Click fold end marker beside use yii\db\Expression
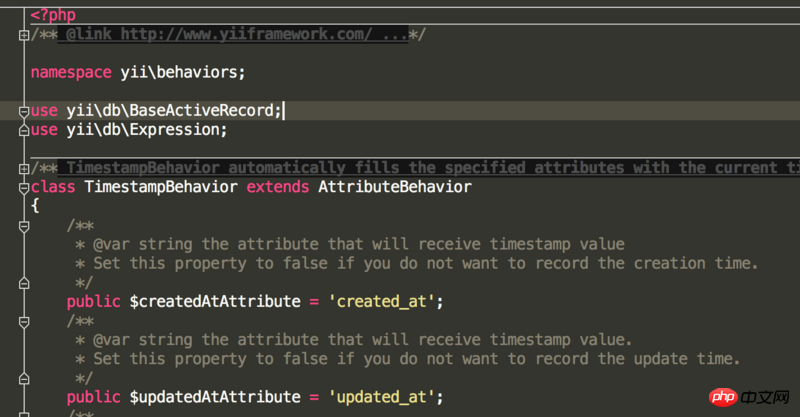 (x=24, y=131)
